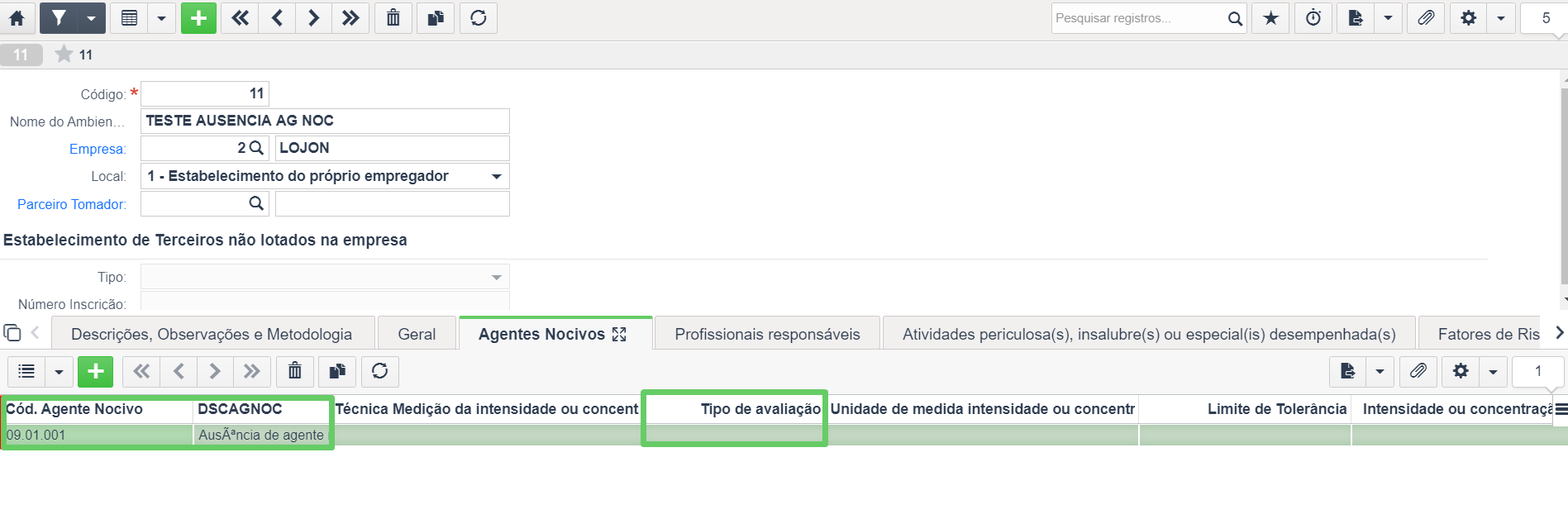The image size is (1568, 519).
Task: Go to next record in top toolbar
Action: (x=313, y=17)
